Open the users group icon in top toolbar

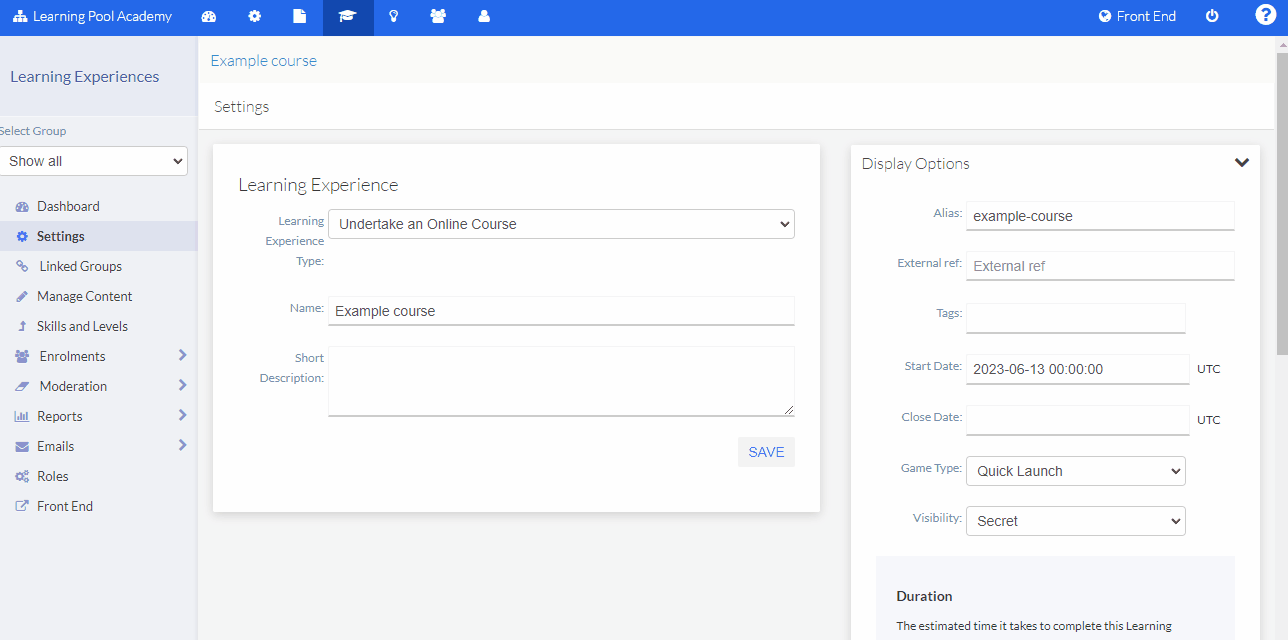click(439, 17)
